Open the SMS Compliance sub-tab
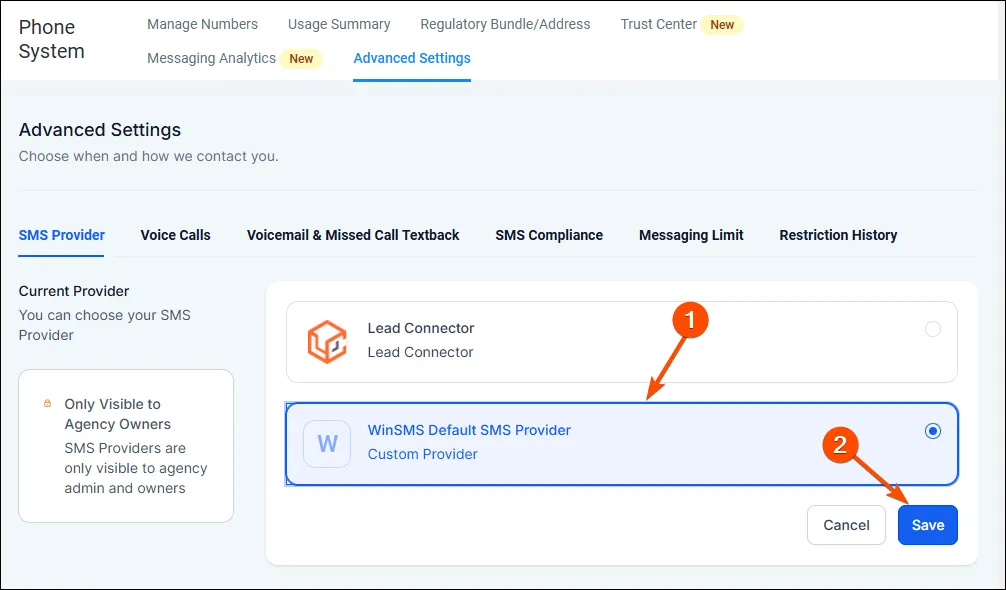1006x590 pixels. [x=549, y=235]
